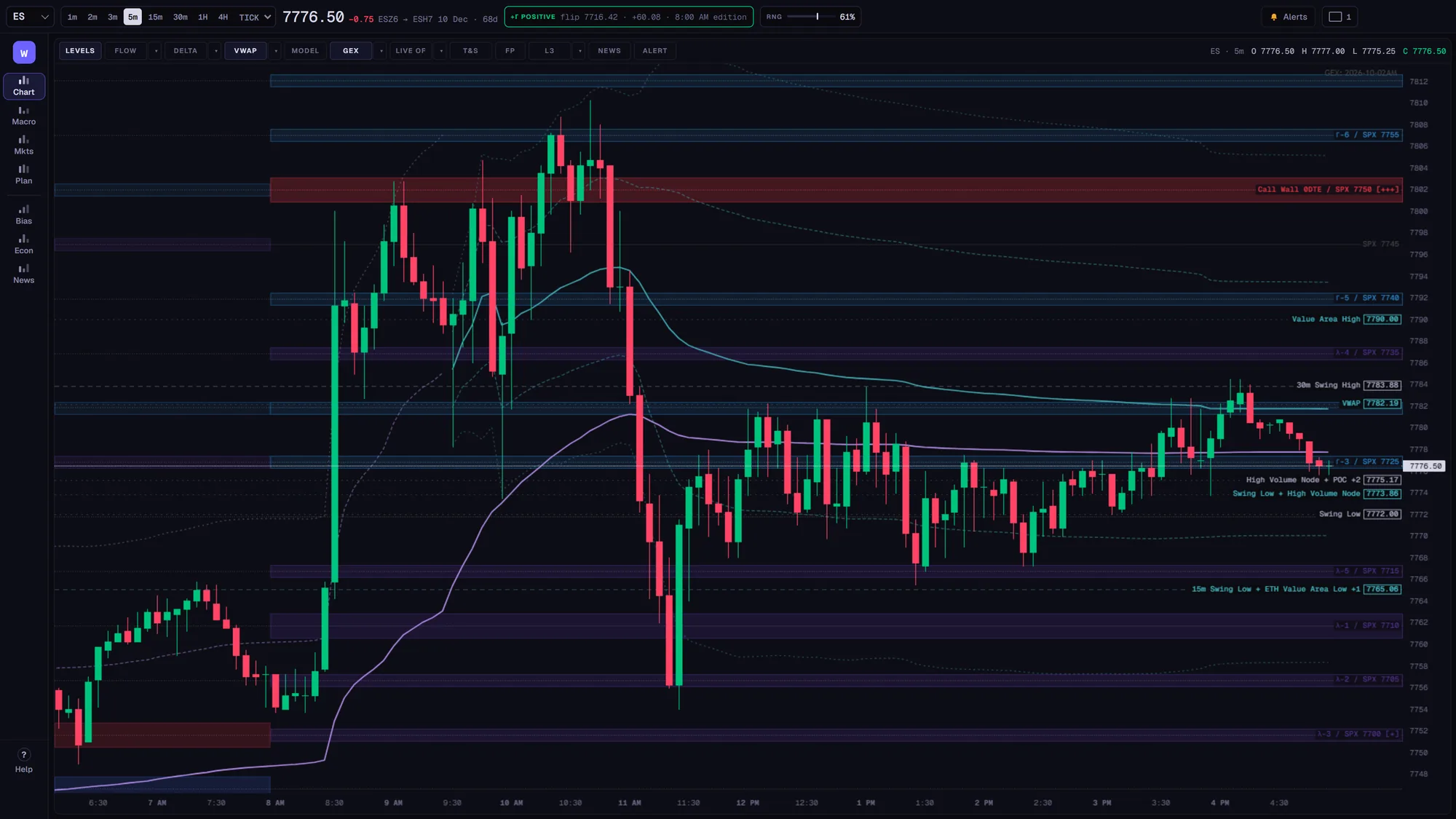The width and height of the screenshot is (1456, 819).
Task: Toggle the MODEL overlay
Action: [305, 51]
